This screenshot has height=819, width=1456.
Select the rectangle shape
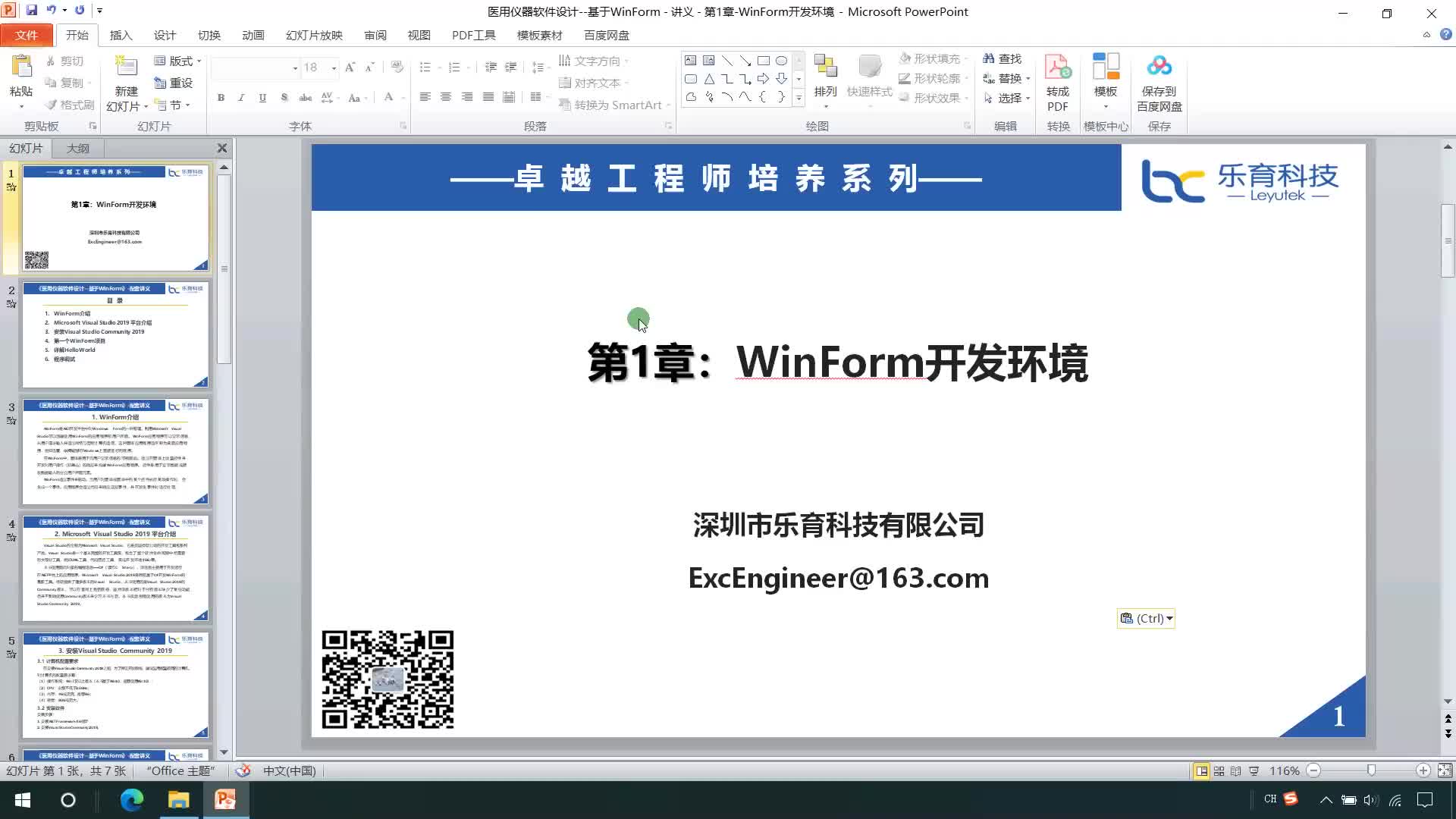(x=763, y=60)
